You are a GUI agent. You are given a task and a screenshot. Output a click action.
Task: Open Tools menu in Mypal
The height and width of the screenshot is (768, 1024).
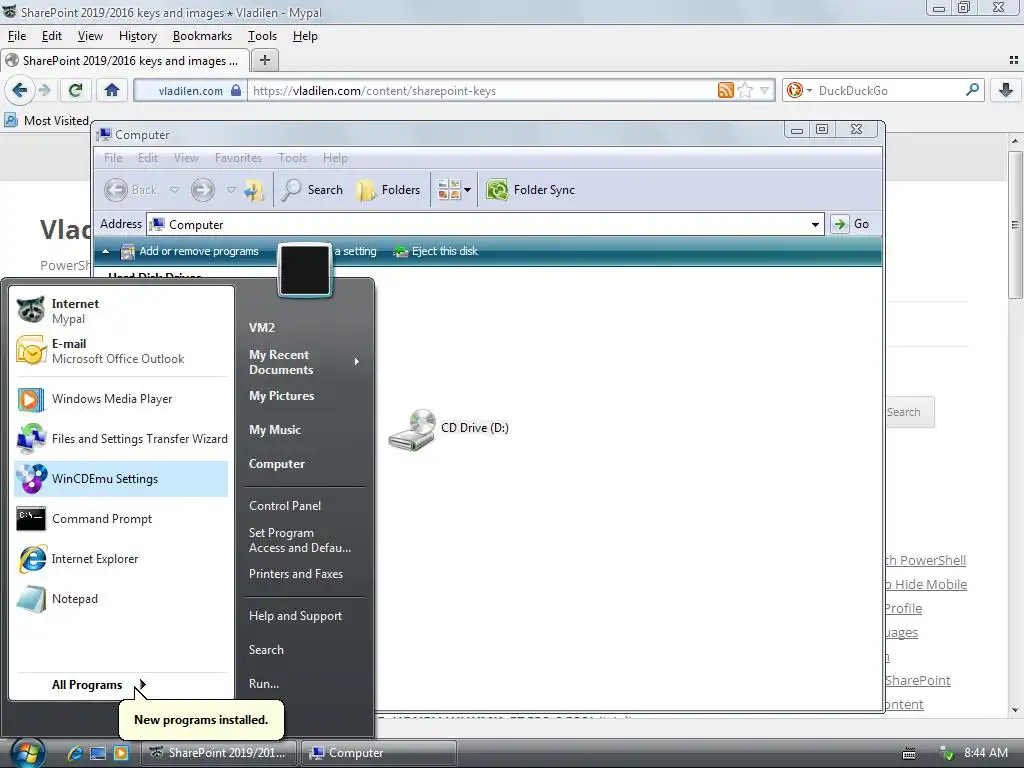263,36
